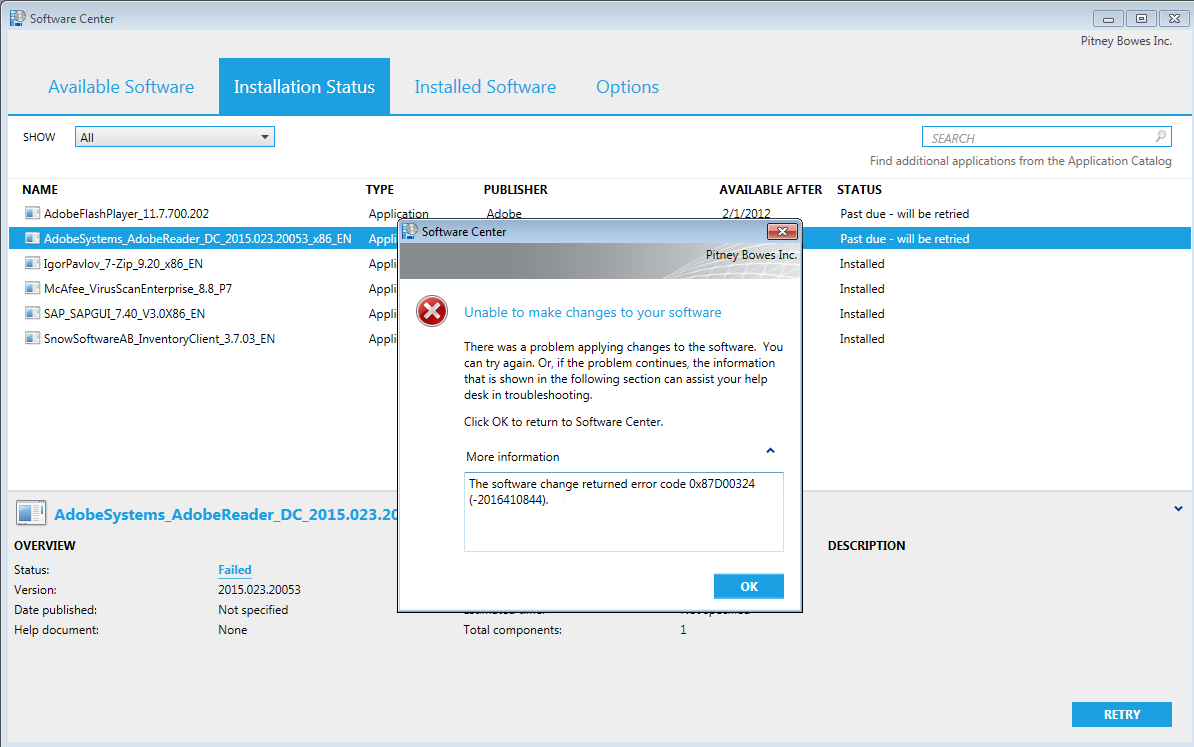Select AdobeSystems_AdobeReader_DC_2015.023.20053_x86_EN row
This screenshot has width=1194, height=747.
[x=599, y=238]
